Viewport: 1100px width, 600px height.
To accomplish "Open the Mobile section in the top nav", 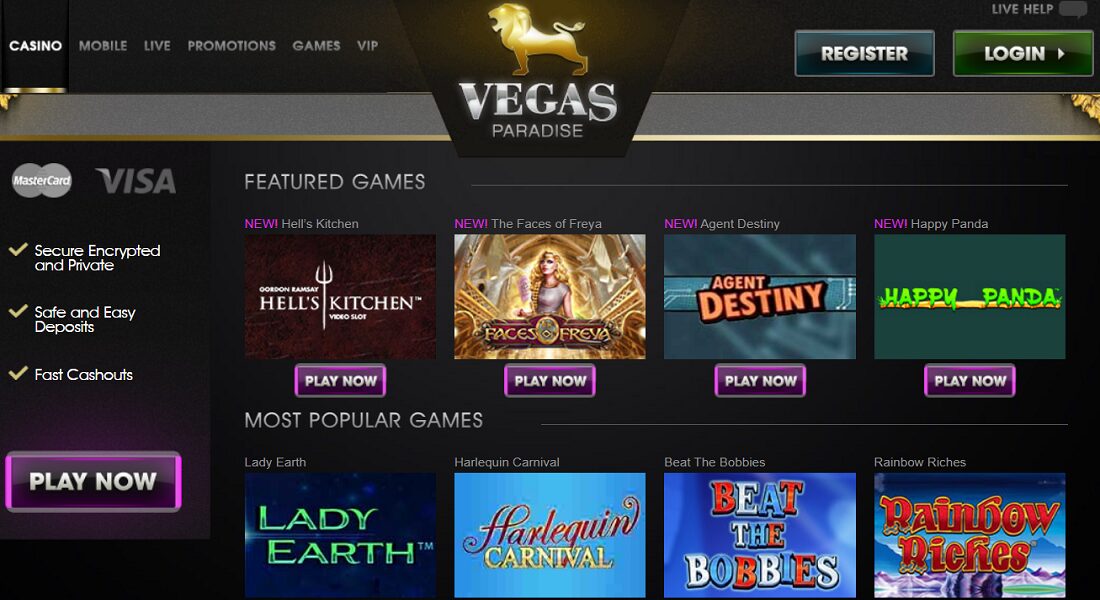I will tap(103, 46).
